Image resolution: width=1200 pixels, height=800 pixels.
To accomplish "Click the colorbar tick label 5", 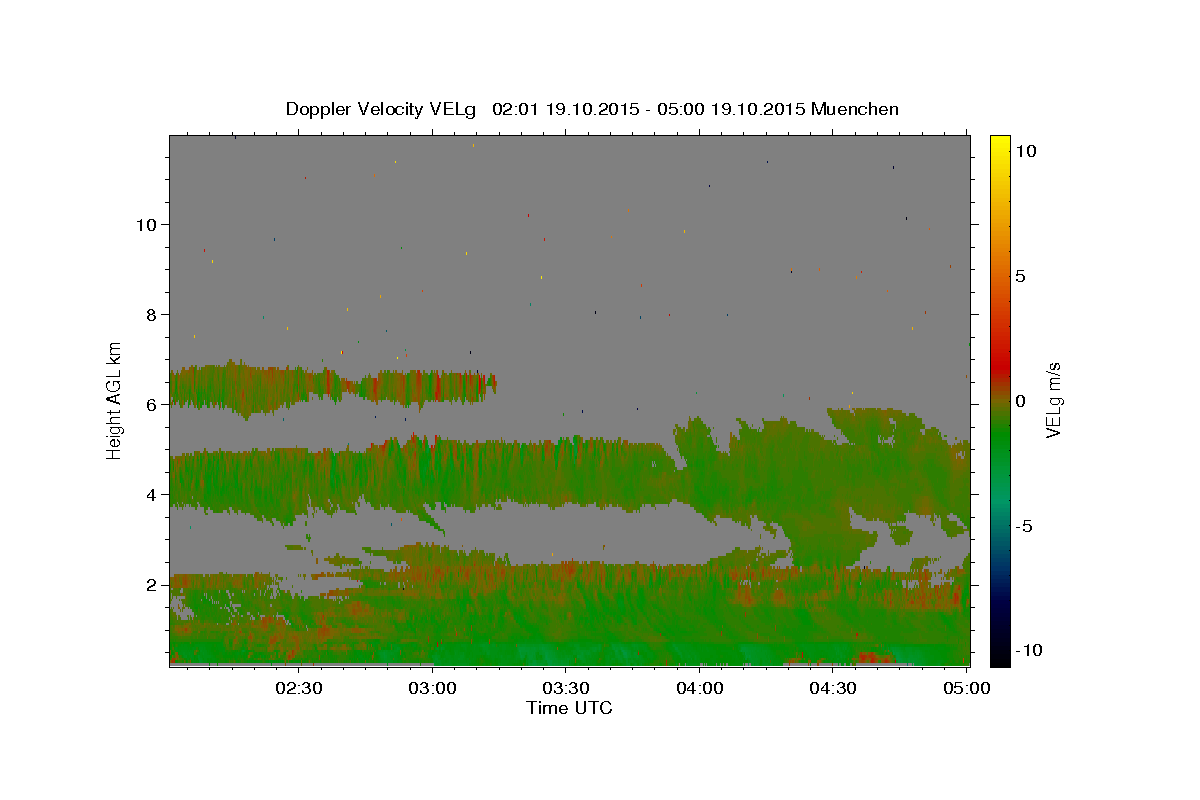I will [x=1020, y=276].
